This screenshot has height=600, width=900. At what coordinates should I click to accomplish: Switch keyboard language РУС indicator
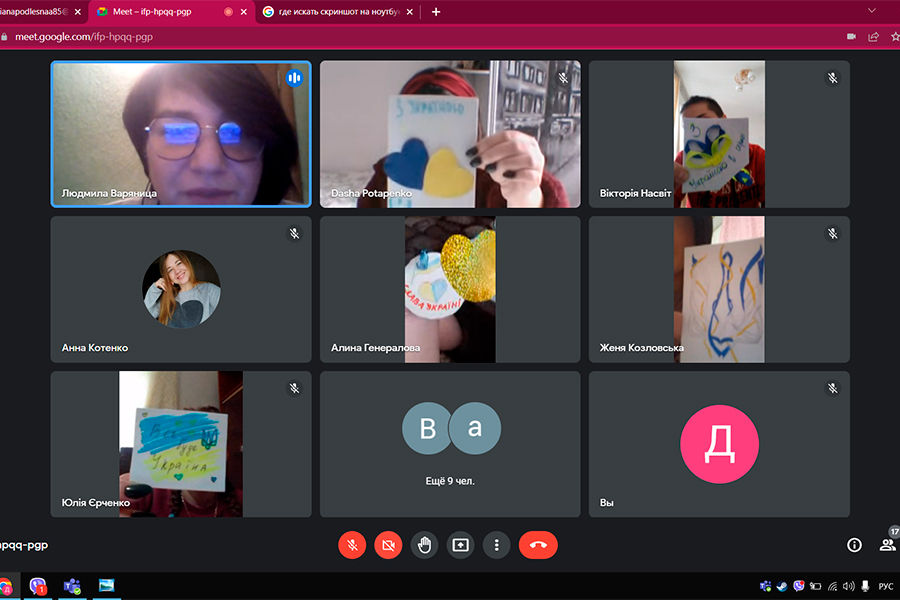tap(886, 586)
